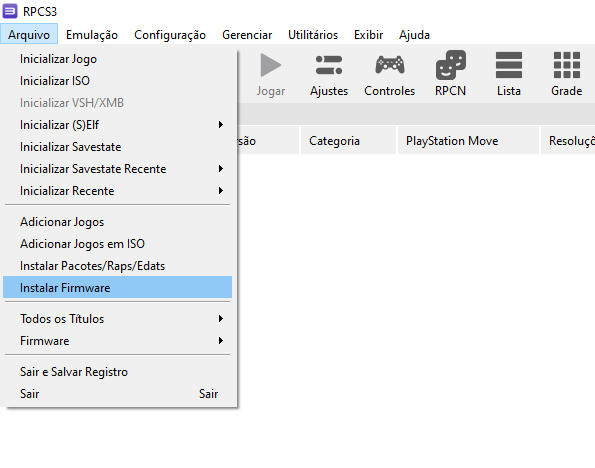Open the Emulação menu
This screenshot has height=468, width=595.
pyautogui.click(x=92, y=35)
